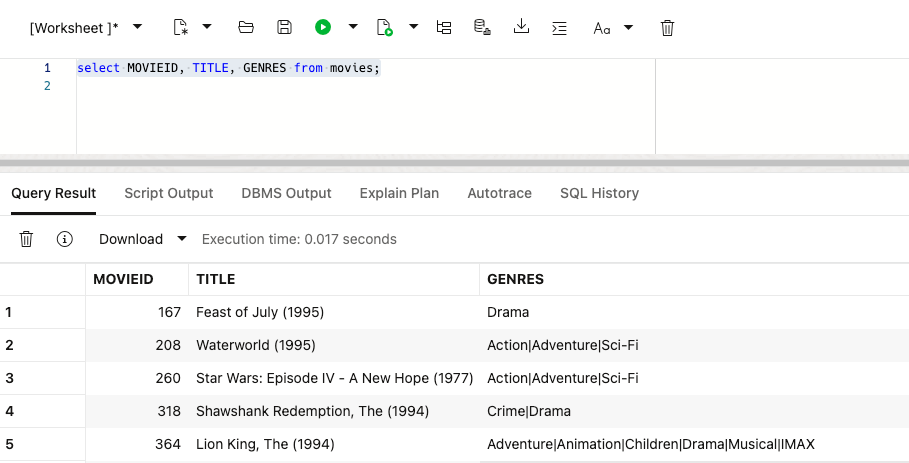Click the Open file folder icon
Viewport: 909px width, 463px height.
click(246, 28)
